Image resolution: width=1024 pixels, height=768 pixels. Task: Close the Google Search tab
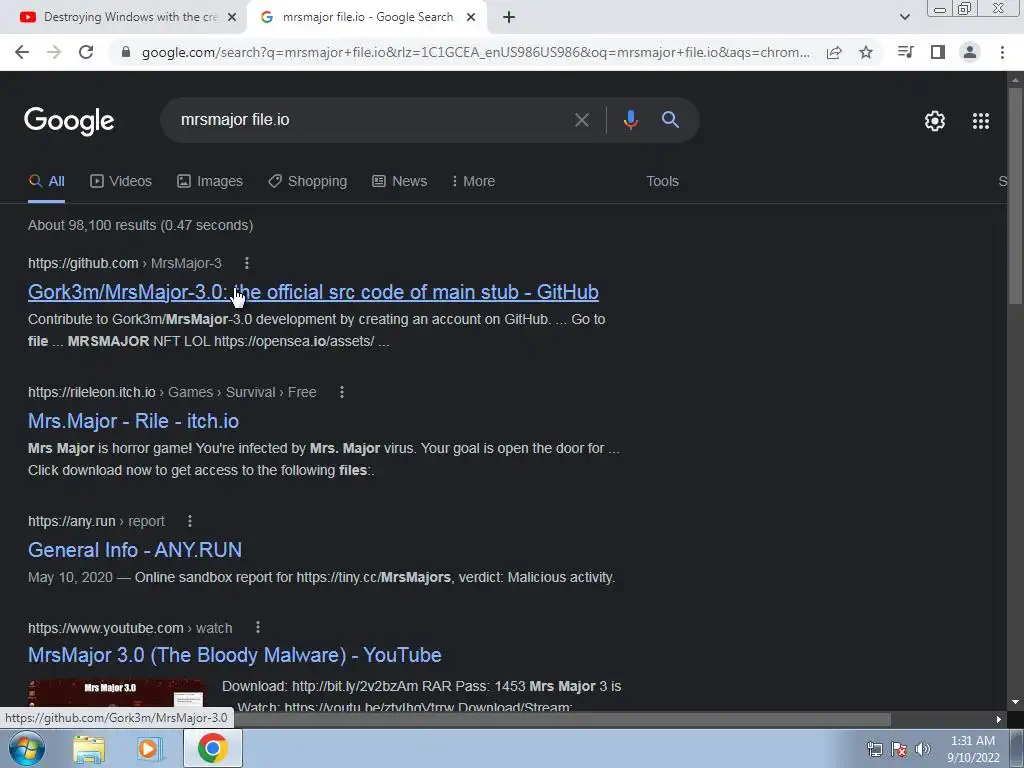click(x=471, y=17)
